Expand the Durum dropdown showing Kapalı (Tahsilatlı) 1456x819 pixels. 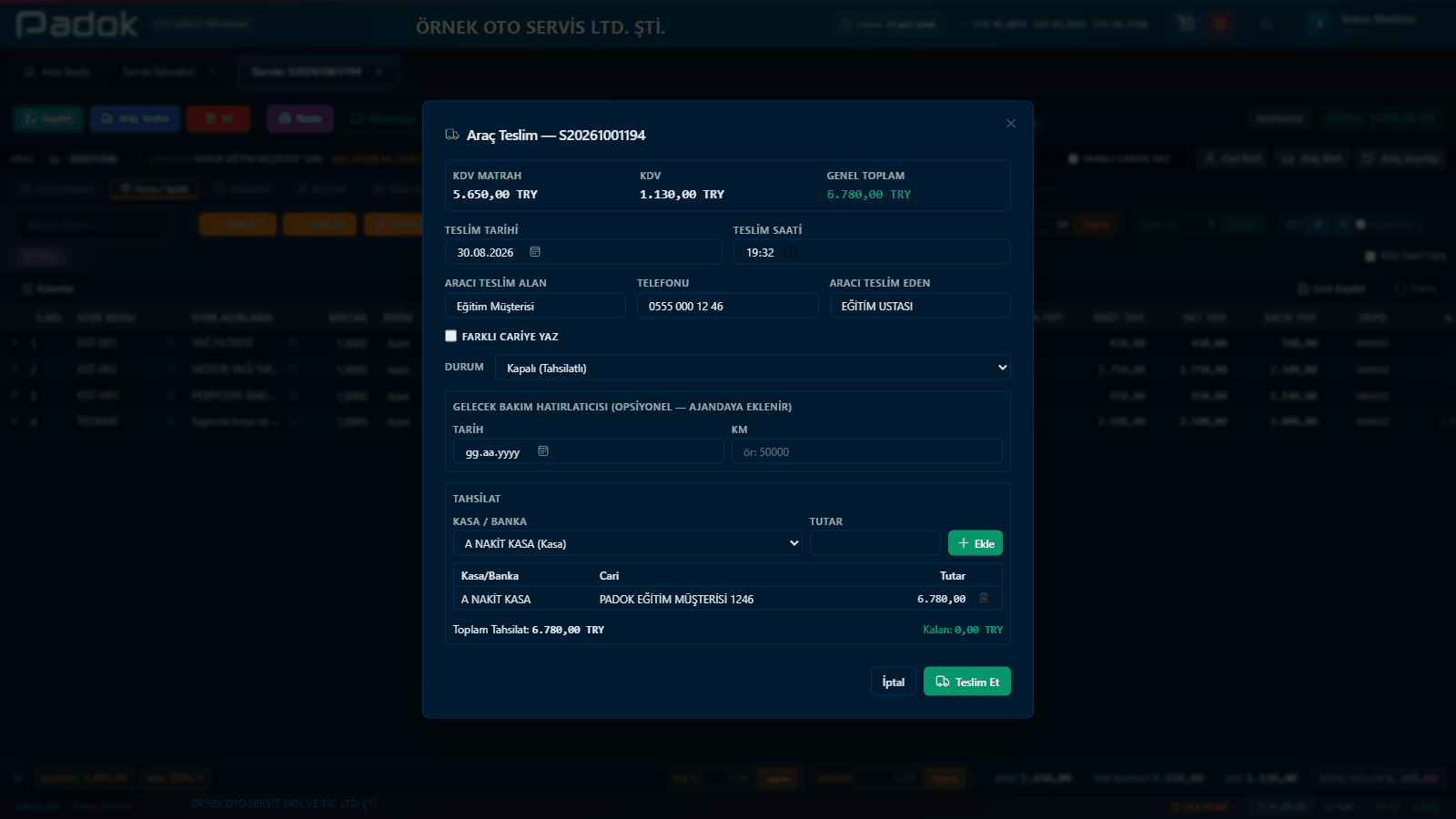click(x=753, y=368)
